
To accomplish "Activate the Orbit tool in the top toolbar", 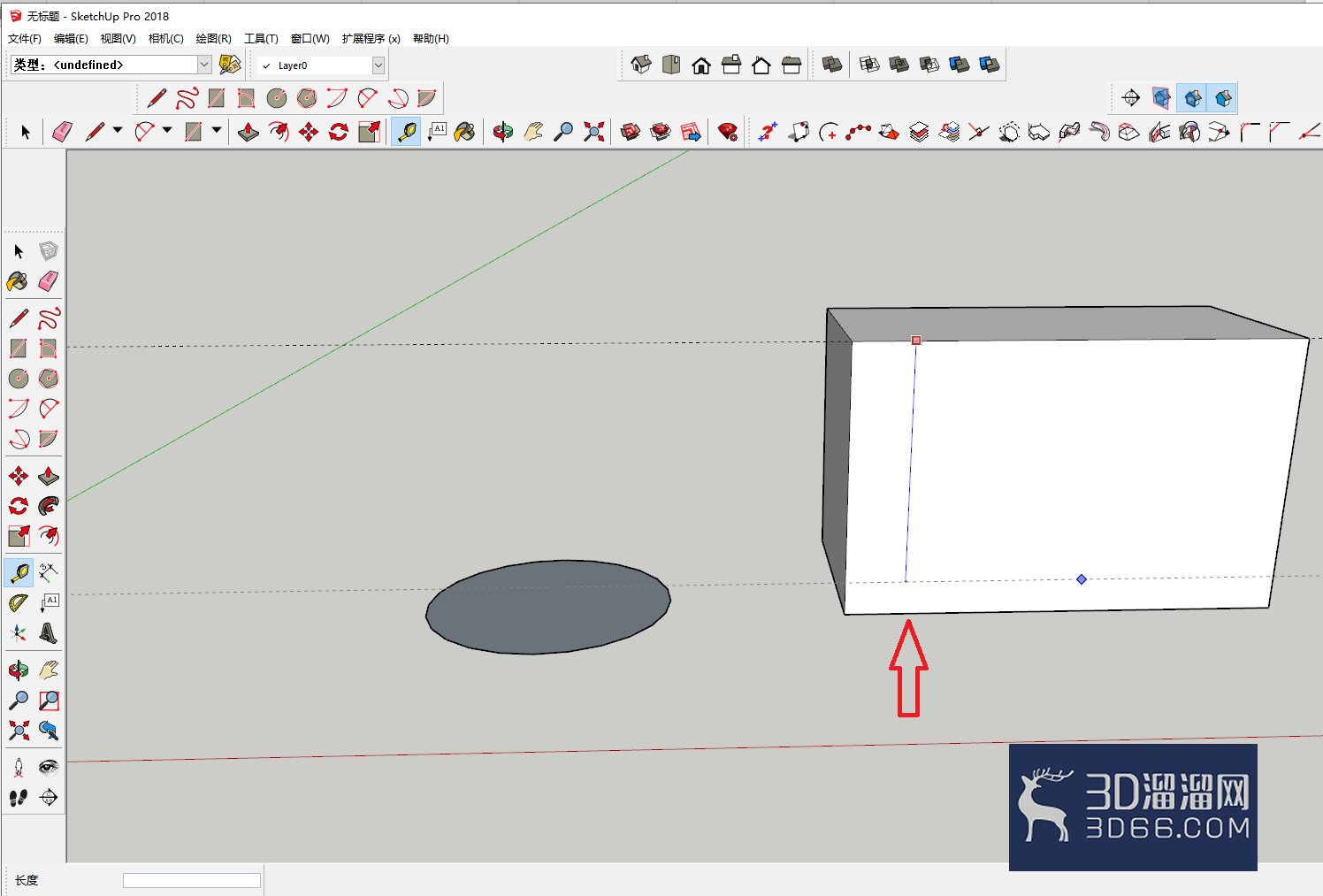I will [x=502, y=132].
